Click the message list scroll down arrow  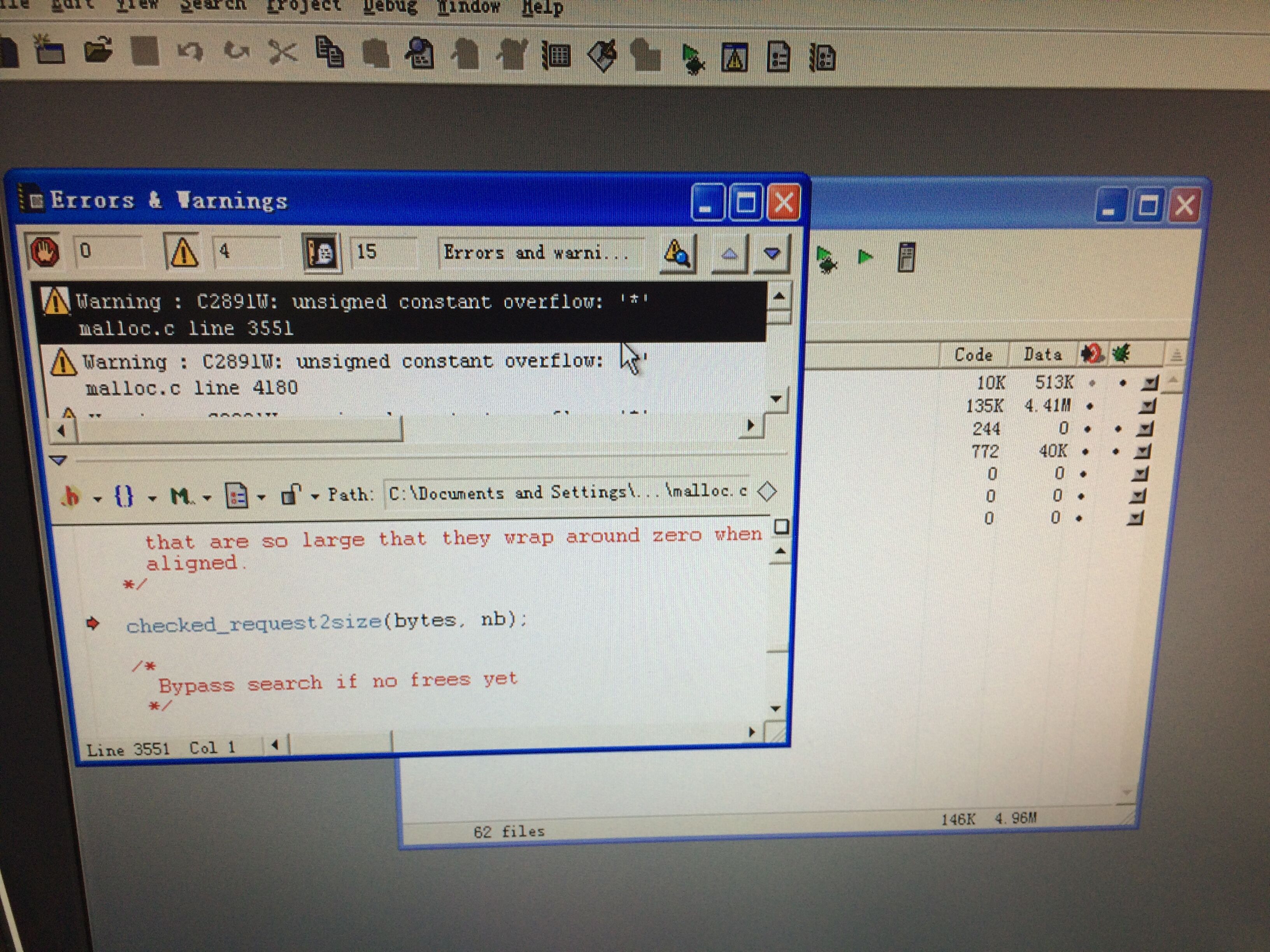(776, 398)
